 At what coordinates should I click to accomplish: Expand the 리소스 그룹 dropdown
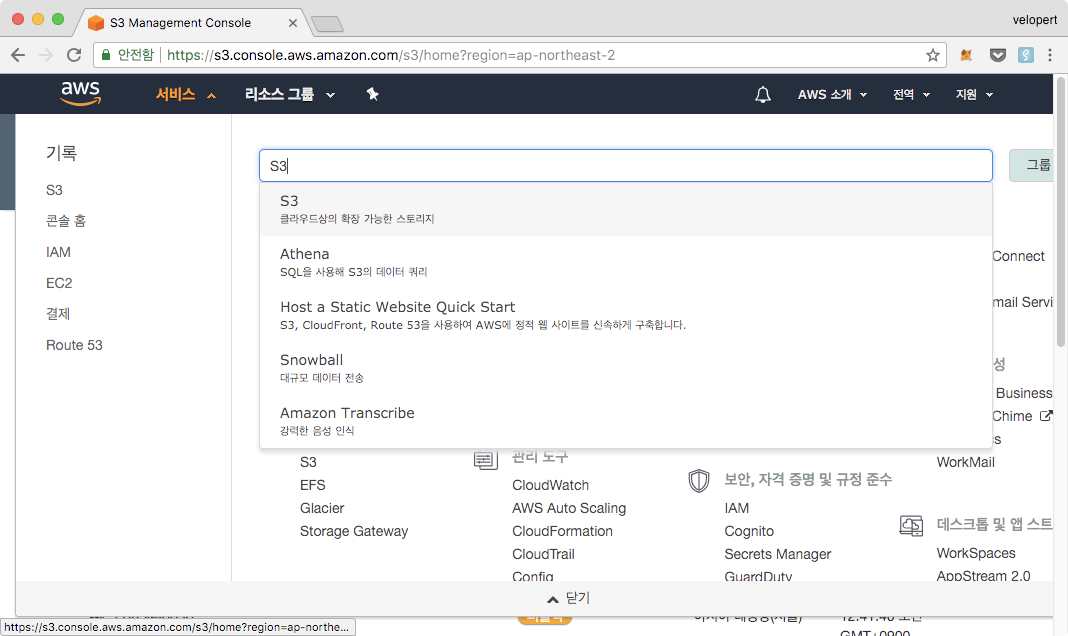pyautogui.click(x=290, y=95)
